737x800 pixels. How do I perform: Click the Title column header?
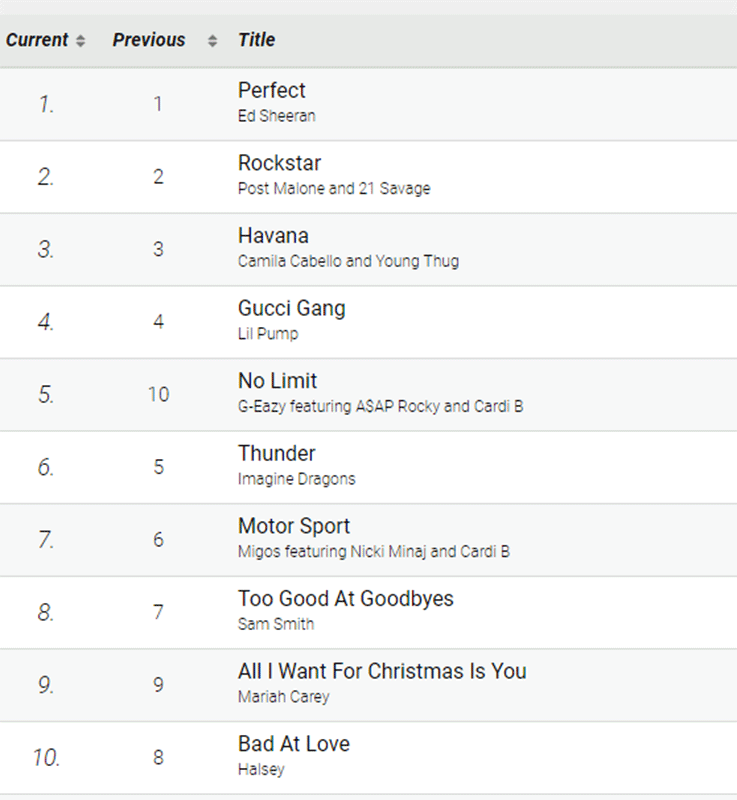tap(257, 40)
